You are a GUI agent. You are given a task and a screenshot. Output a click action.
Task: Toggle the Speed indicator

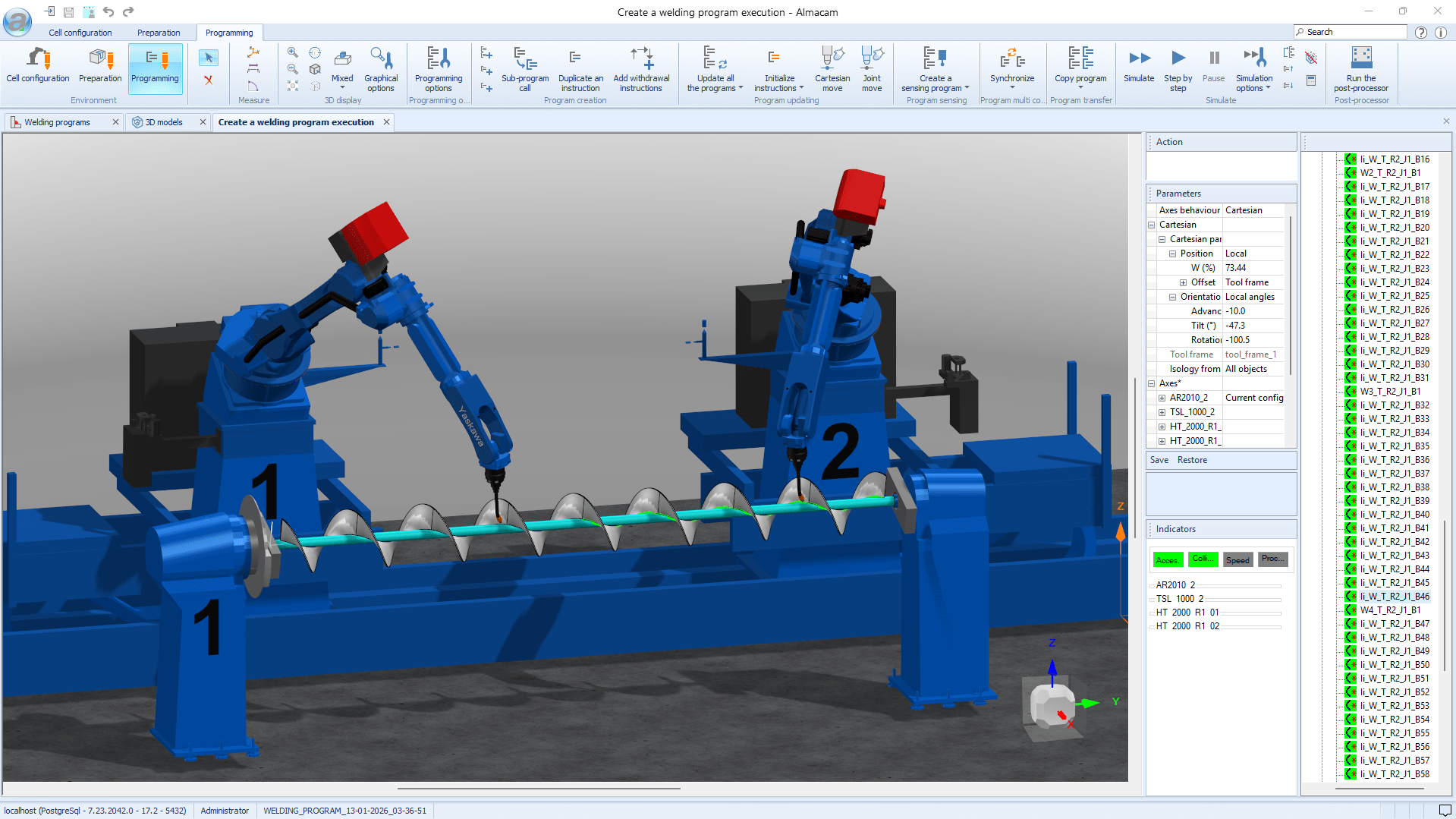pos(1237,560)
